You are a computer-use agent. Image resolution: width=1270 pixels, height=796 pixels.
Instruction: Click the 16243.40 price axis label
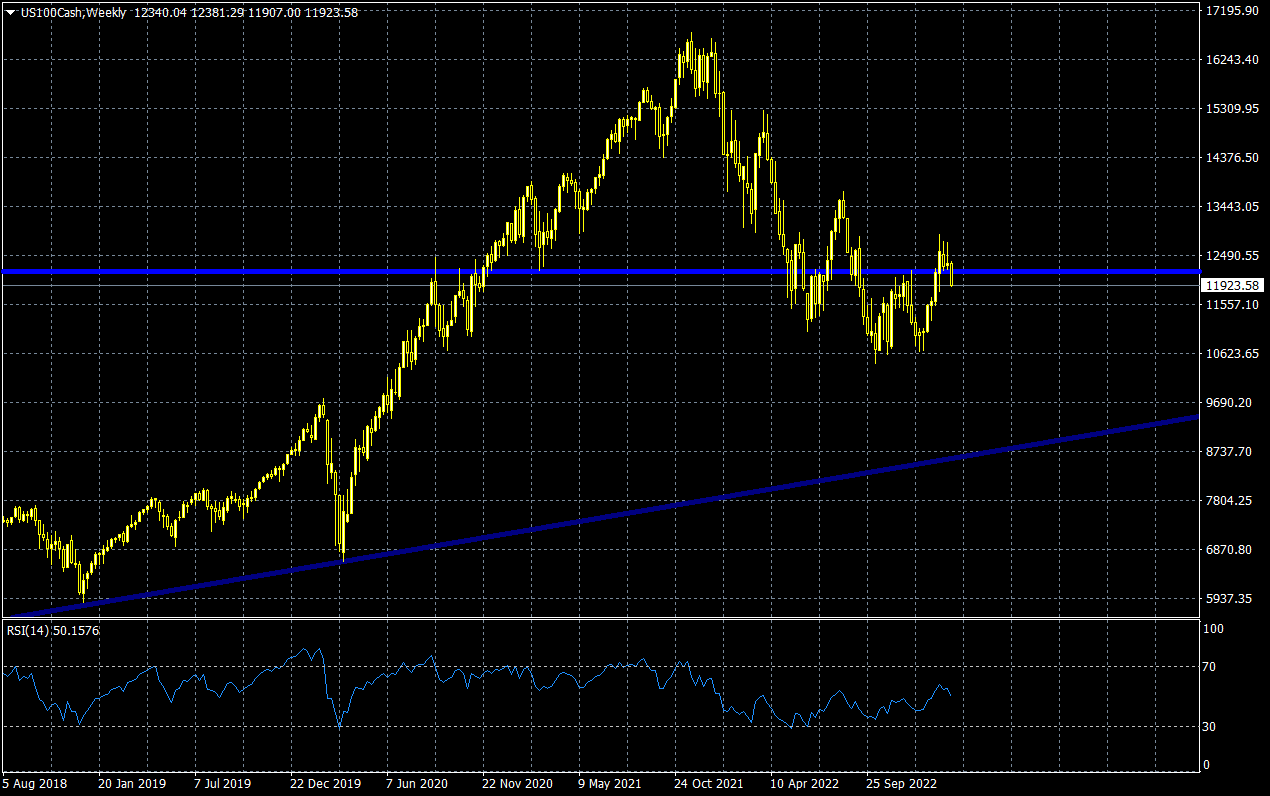(x=1231, y=60)
